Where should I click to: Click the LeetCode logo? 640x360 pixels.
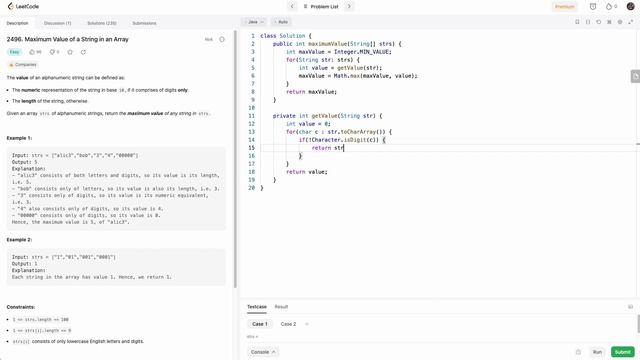(23, 7)
